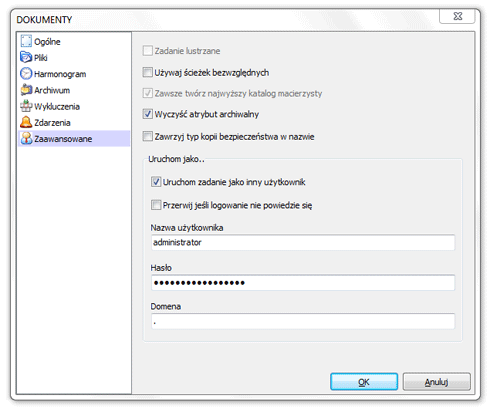Uncheck Uruchom zadanie jako inny użytkownik

tap(156, 182)
